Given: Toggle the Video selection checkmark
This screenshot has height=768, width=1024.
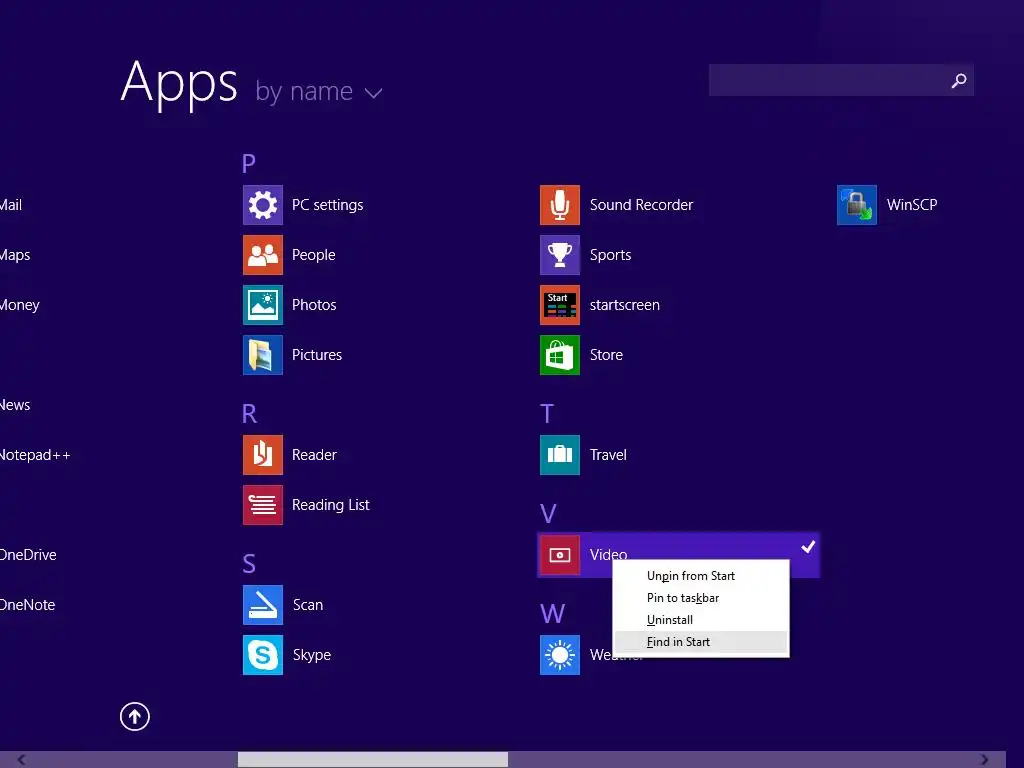Looking at the screenshot, I should 808,547.
